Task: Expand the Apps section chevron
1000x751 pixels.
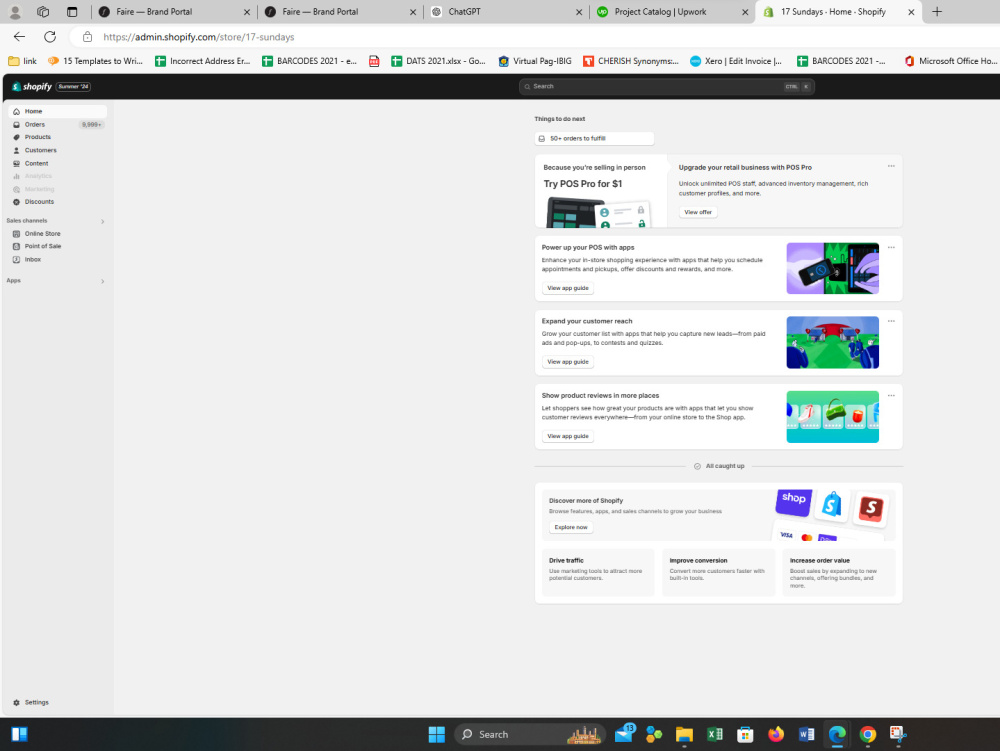Action: pos(102,281)
